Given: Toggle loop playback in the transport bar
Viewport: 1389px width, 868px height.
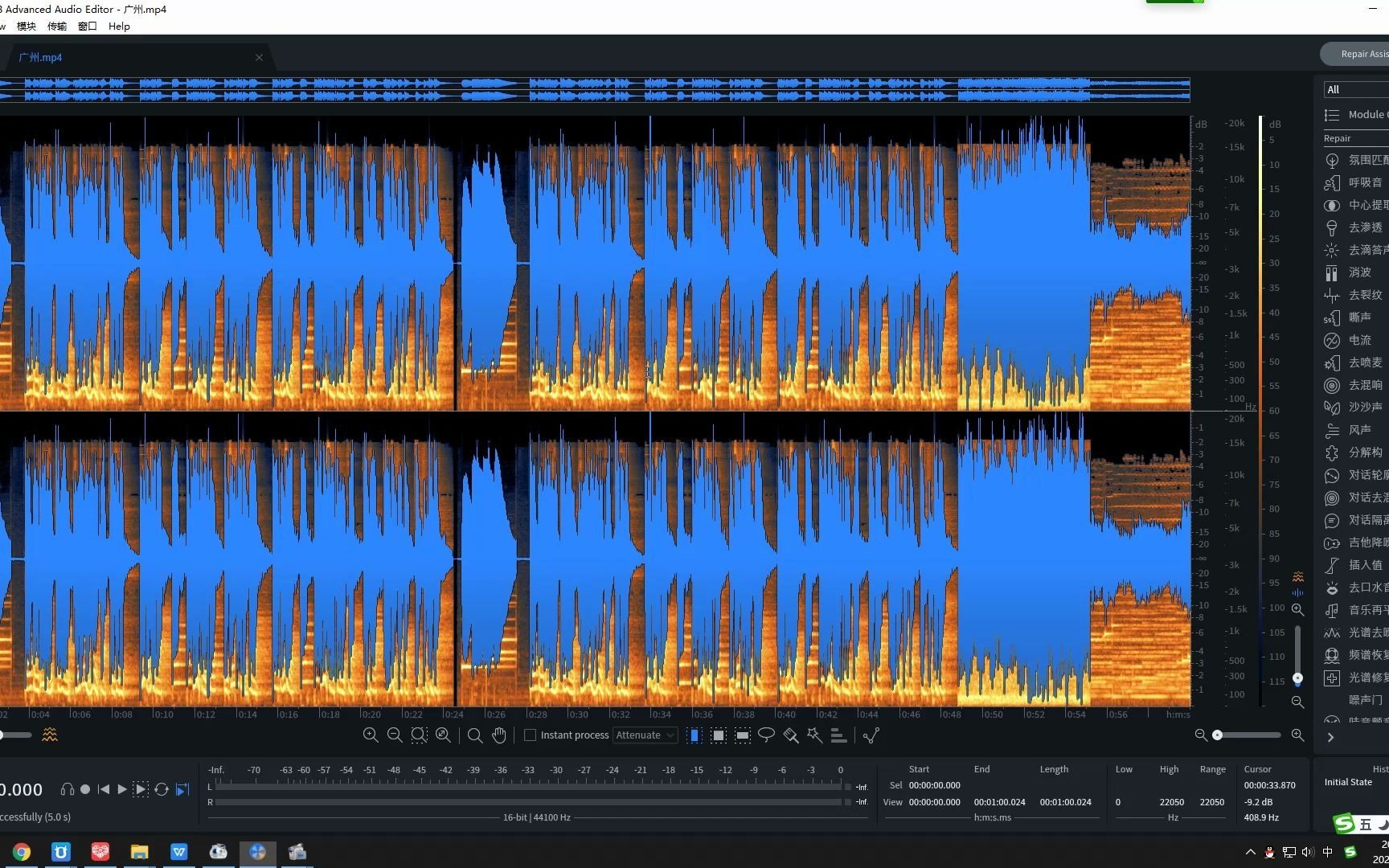Looking at the screenshot, I should (x=160, y=789).
